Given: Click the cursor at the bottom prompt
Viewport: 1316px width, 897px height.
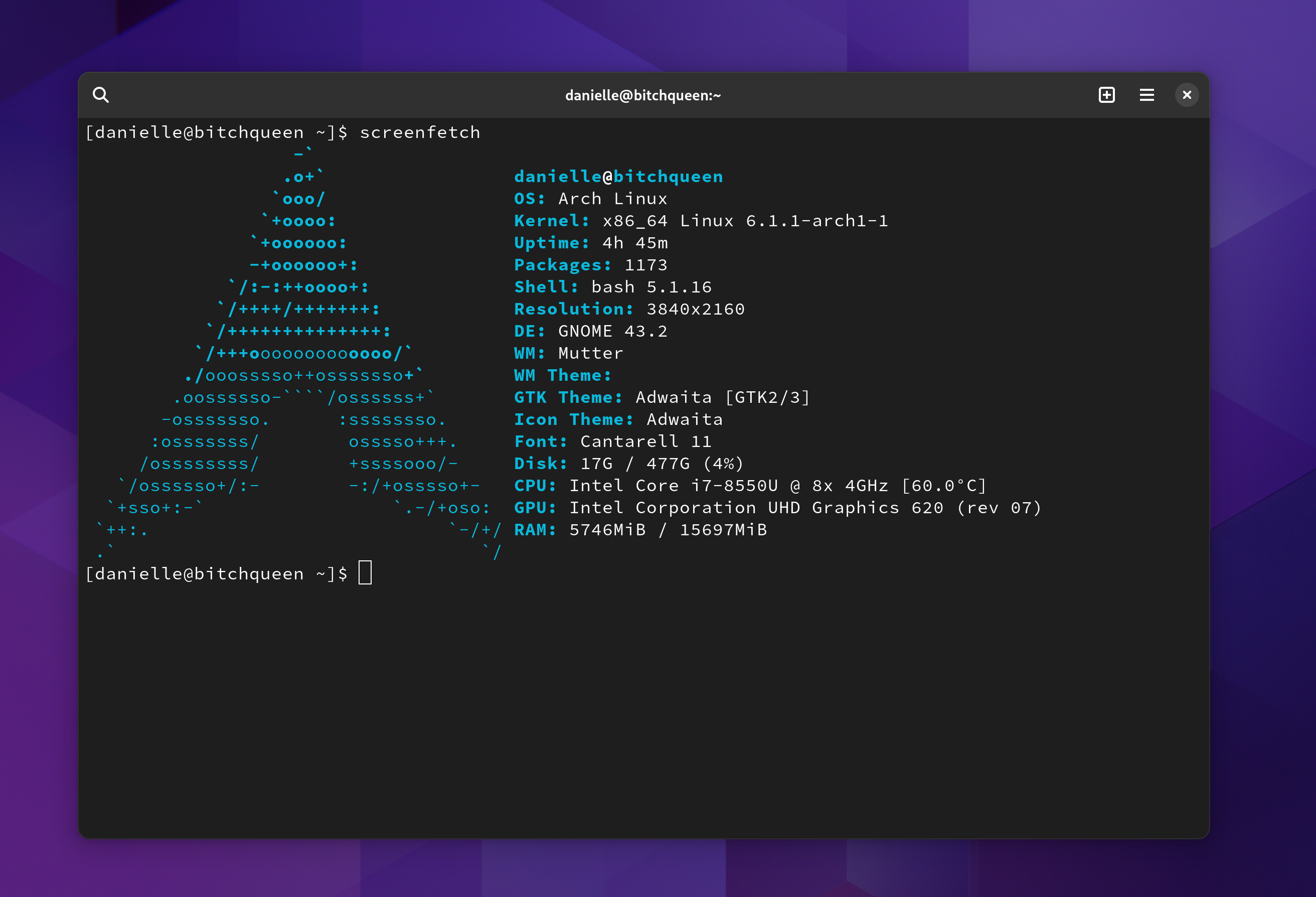Looking at the screenshot, I should point(365,572).
